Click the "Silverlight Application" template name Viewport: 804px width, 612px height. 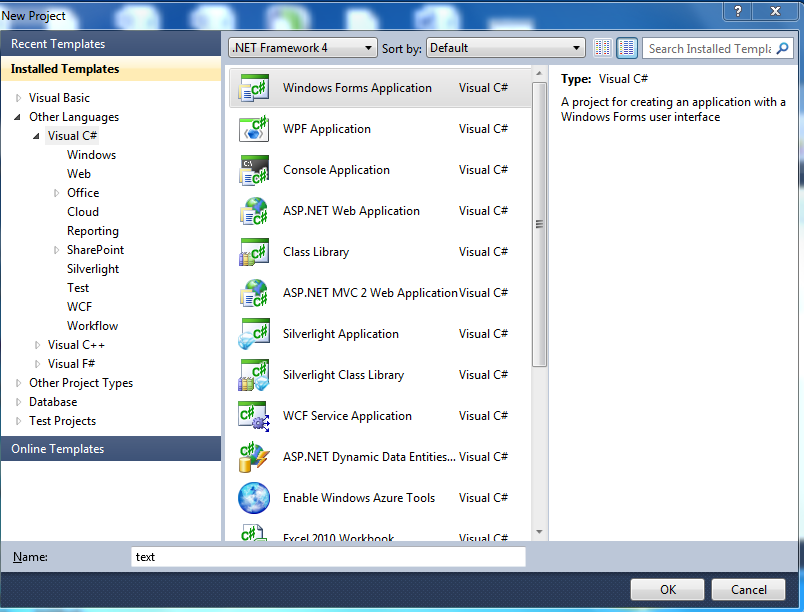(x=340, y=334)
